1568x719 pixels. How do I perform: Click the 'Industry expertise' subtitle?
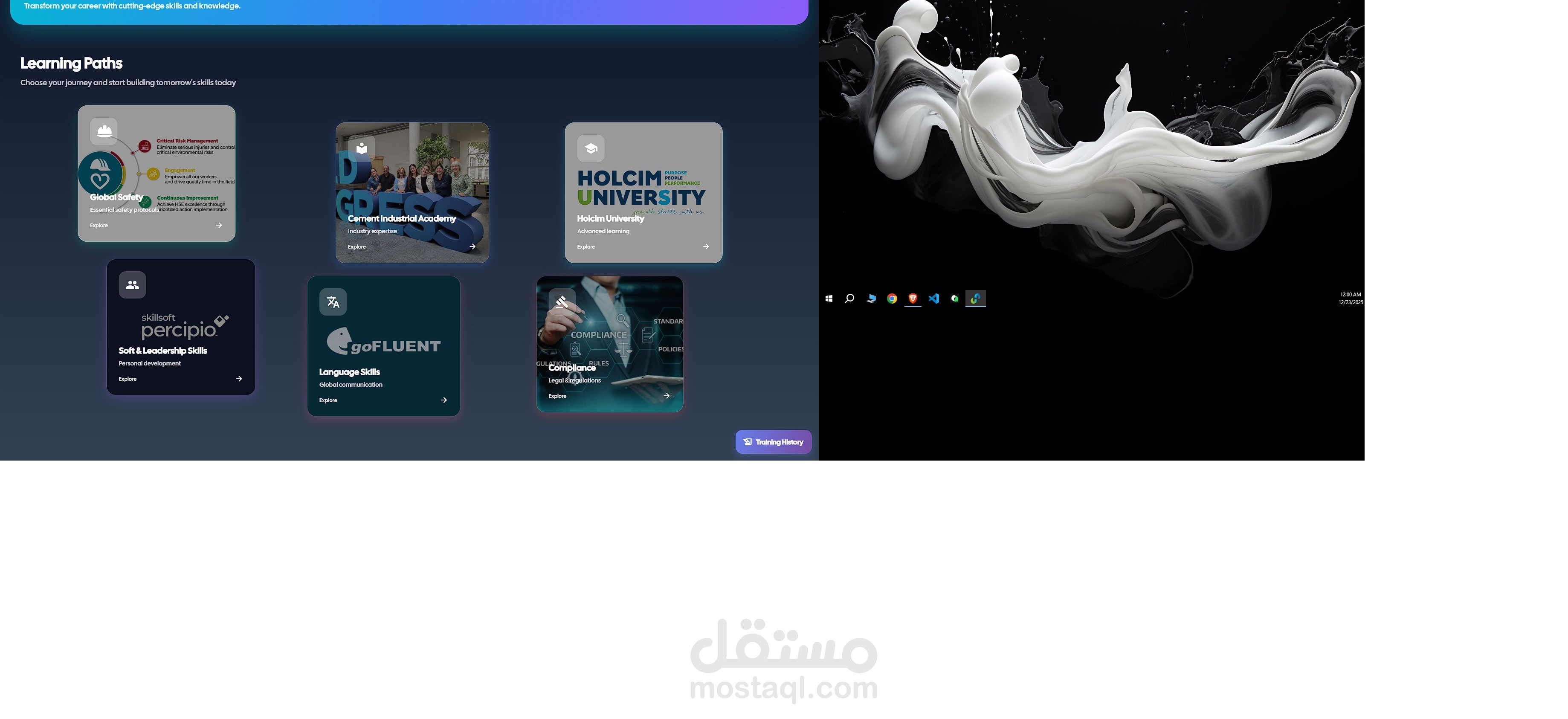tap(372, 231)
